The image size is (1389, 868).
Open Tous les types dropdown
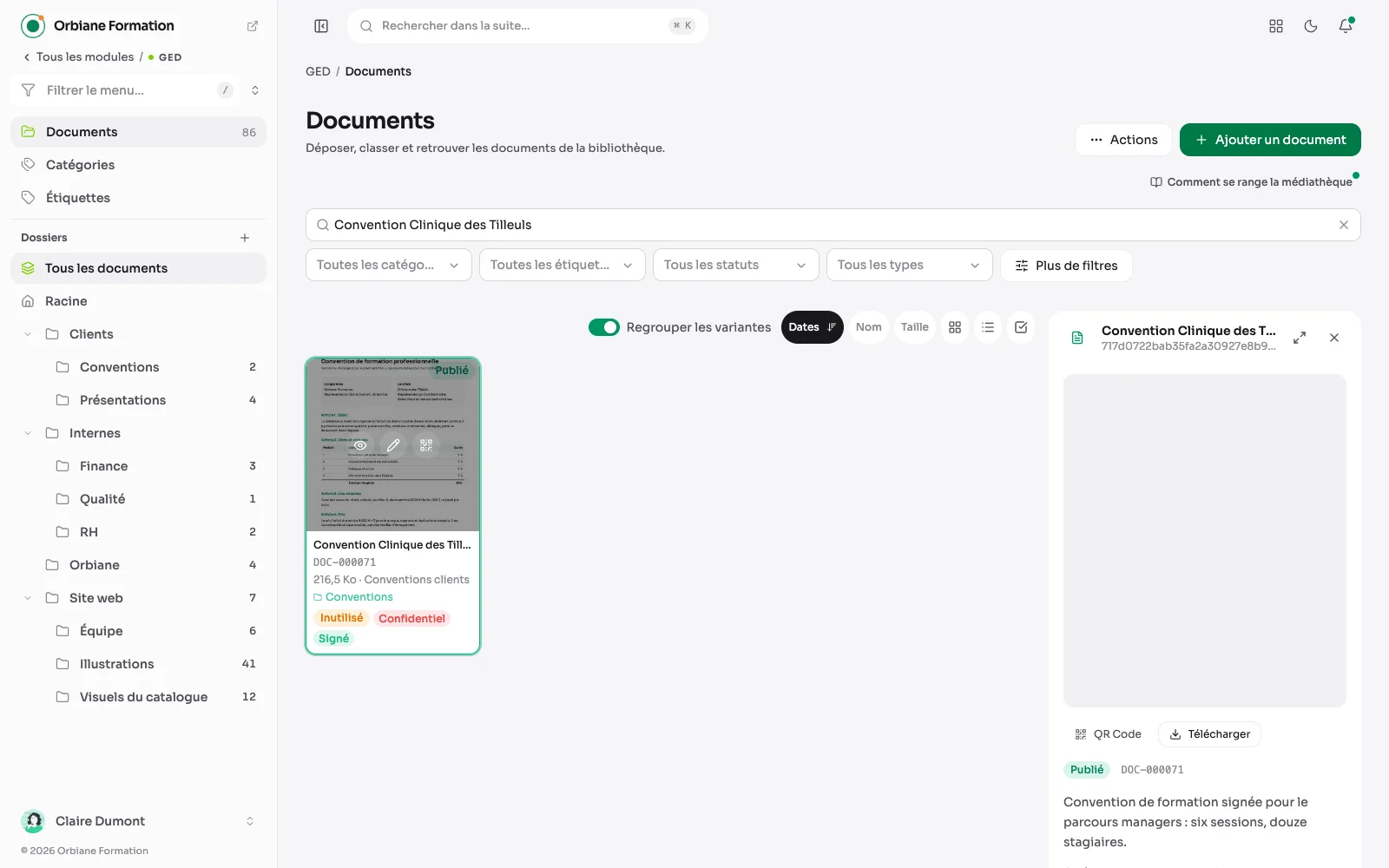pos(910,265)
